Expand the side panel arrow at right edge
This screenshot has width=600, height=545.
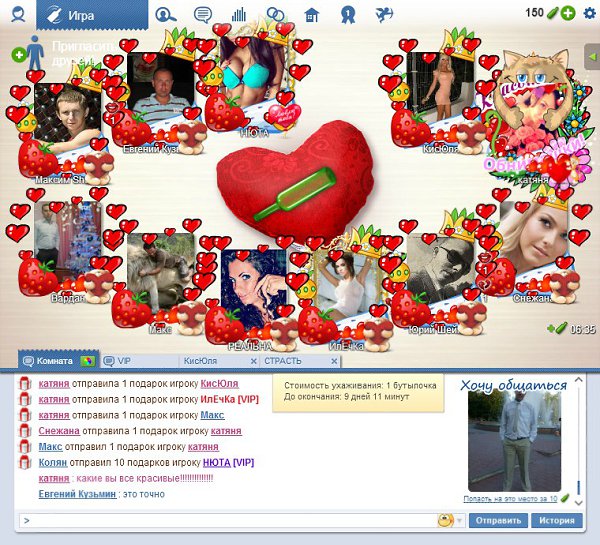point(592,57)
